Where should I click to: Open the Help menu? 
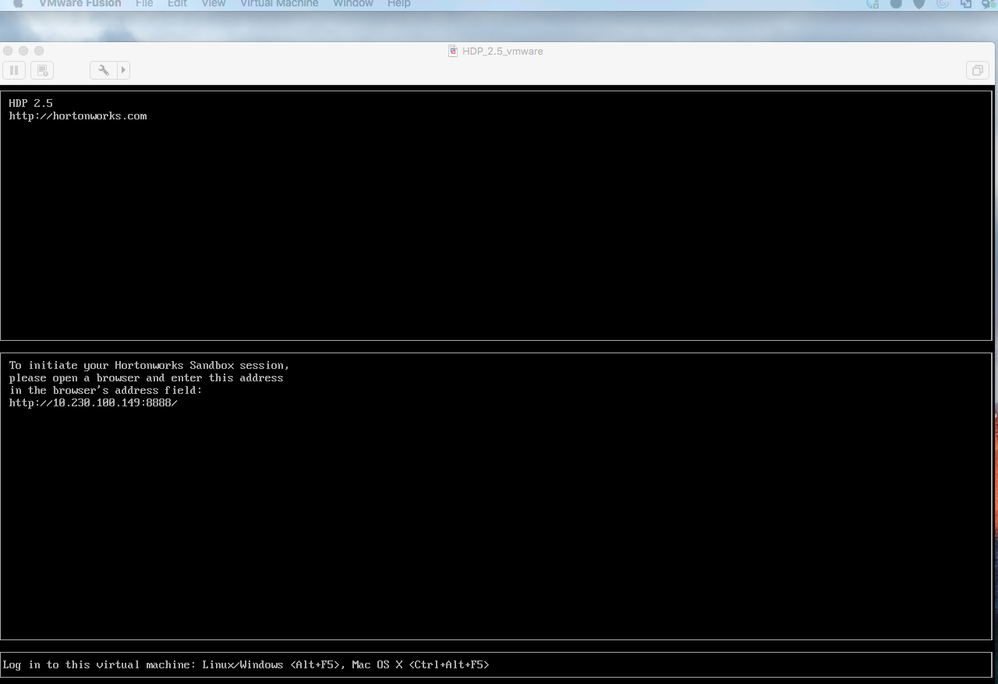[x=399, y=4]
